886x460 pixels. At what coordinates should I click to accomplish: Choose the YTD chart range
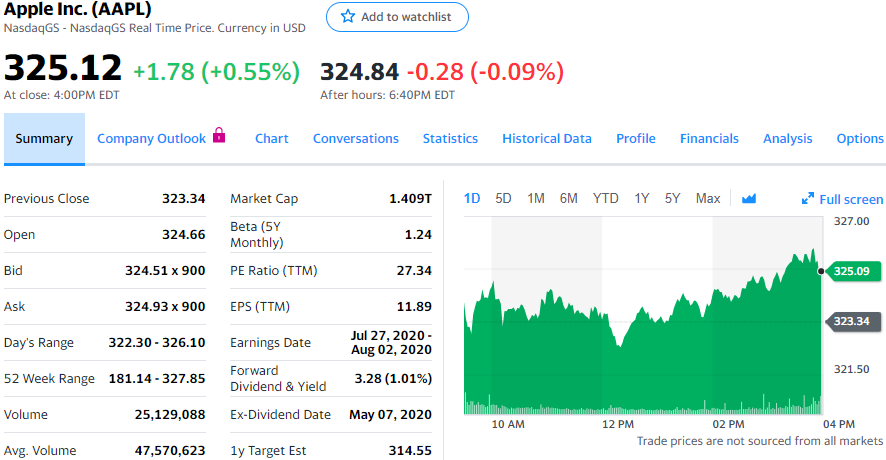click(605, 198)
